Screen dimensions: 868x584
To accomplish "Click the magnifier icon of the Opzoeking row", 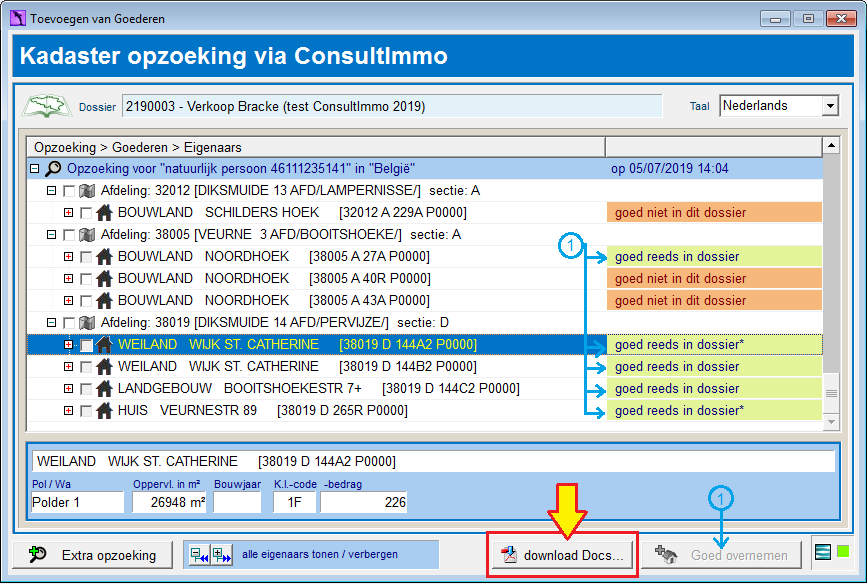I will [x=53, y=168].
